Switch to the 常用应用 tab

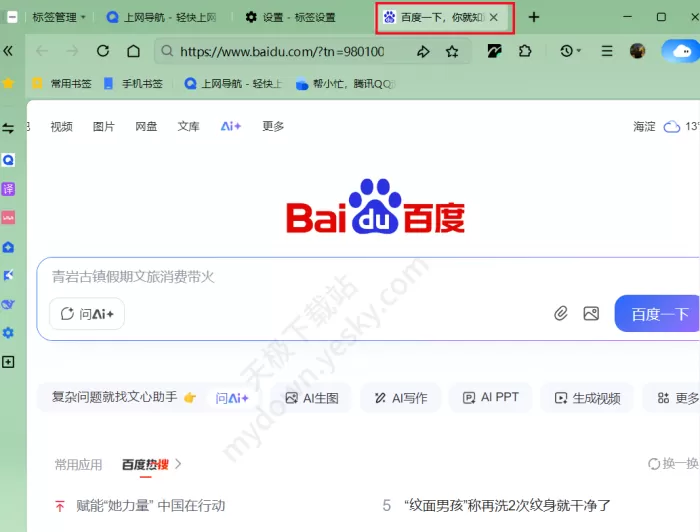[x=79, y=465]
